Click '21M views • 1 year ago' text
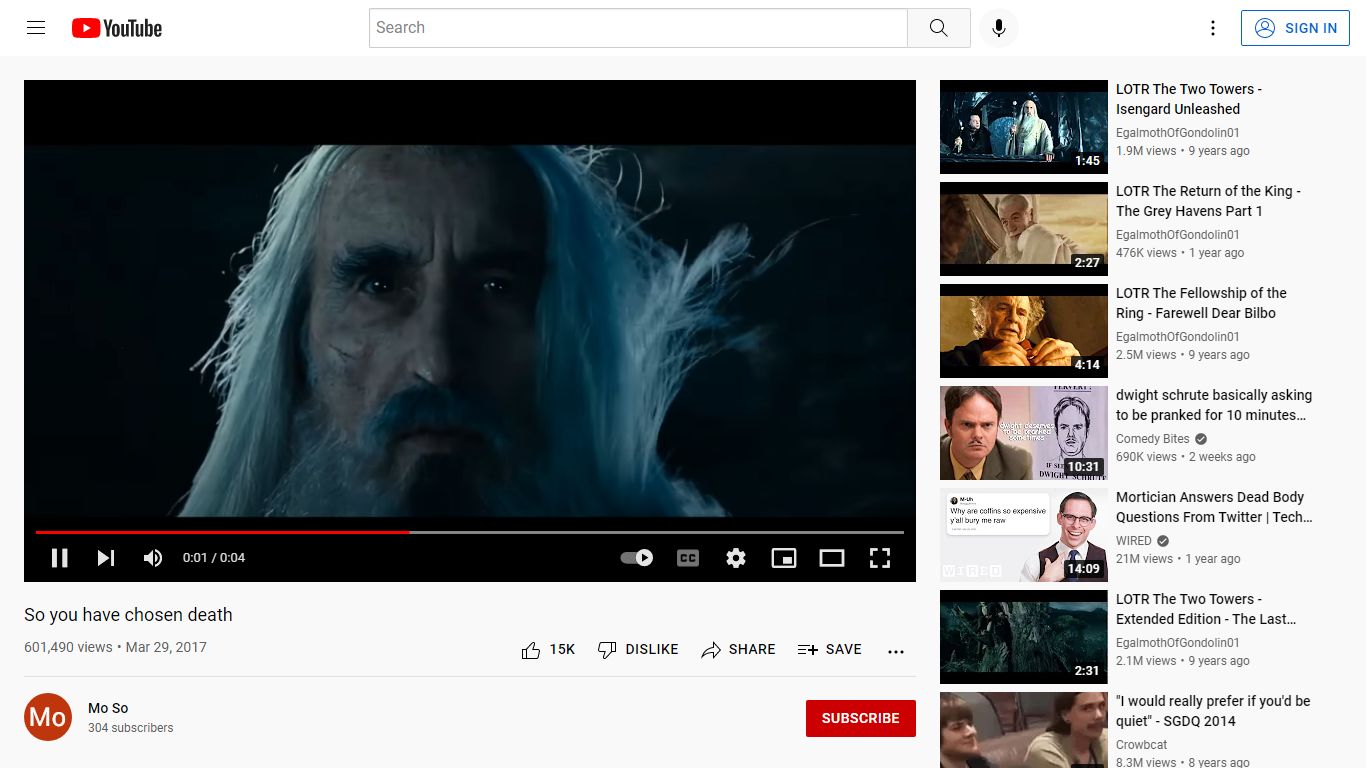 [1178, 559]
